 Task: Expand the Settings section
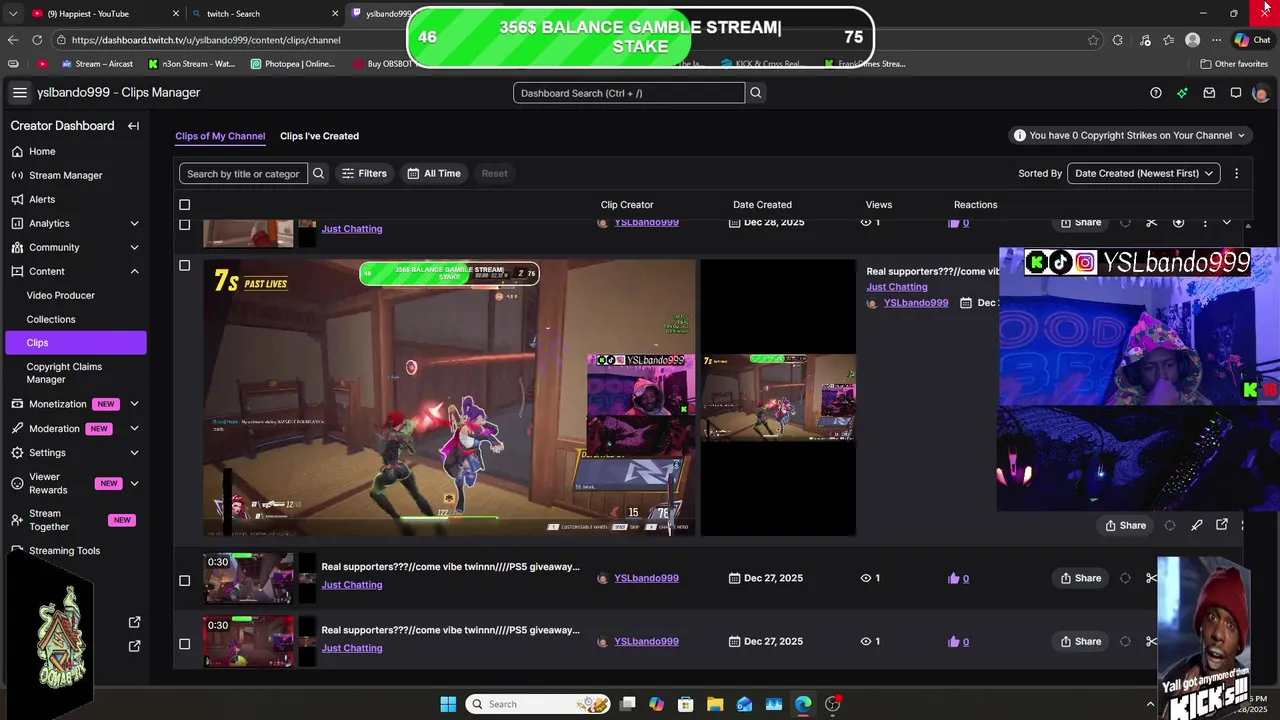click(134, 452)
